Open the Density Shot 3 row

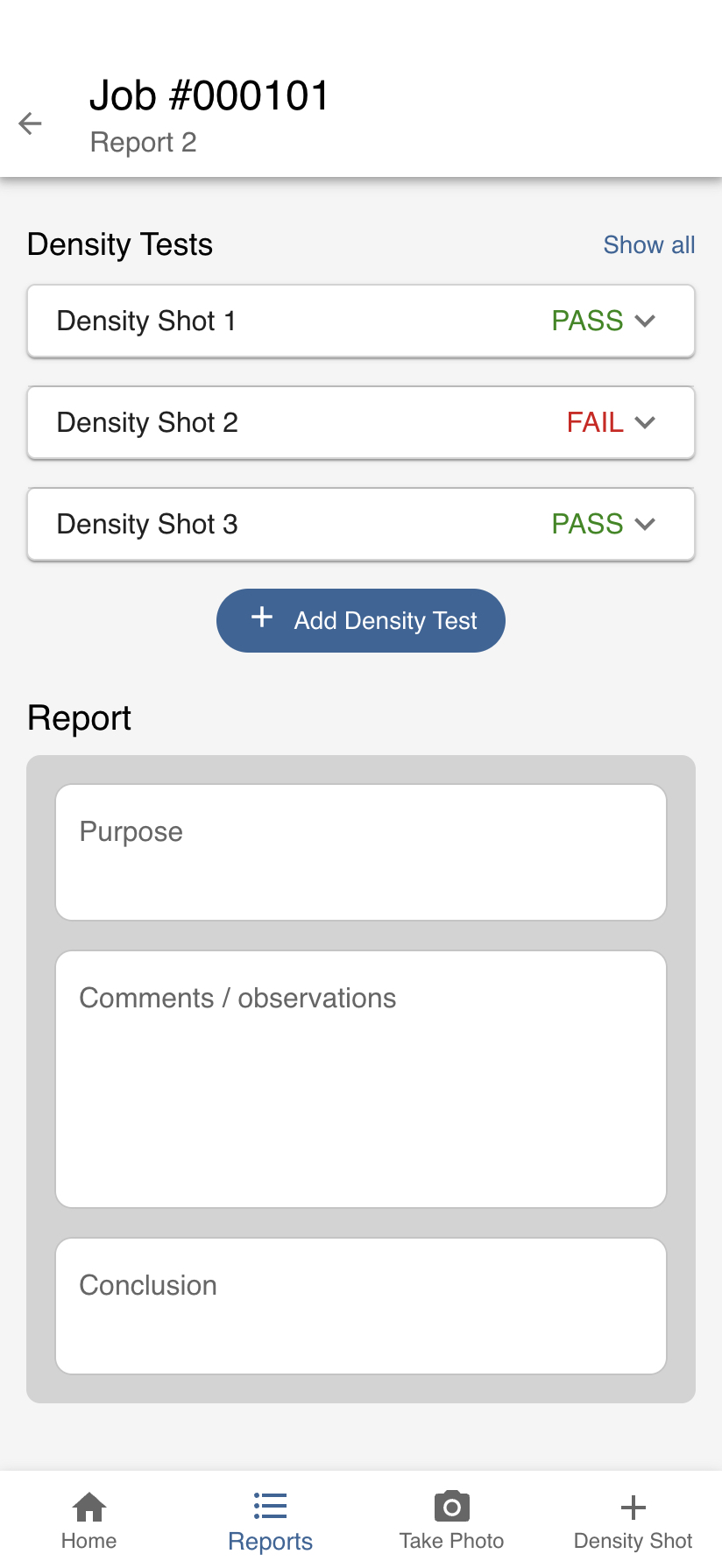click(x=263, y=524)
